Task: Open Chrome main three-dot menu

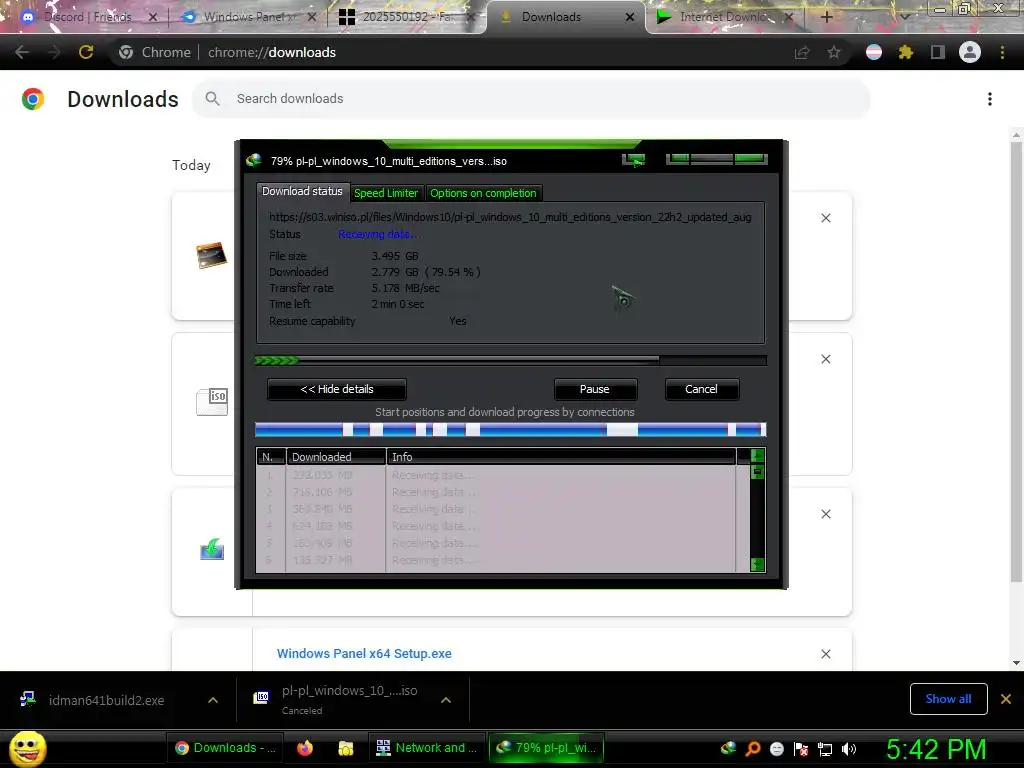Action: [1002, 52]
